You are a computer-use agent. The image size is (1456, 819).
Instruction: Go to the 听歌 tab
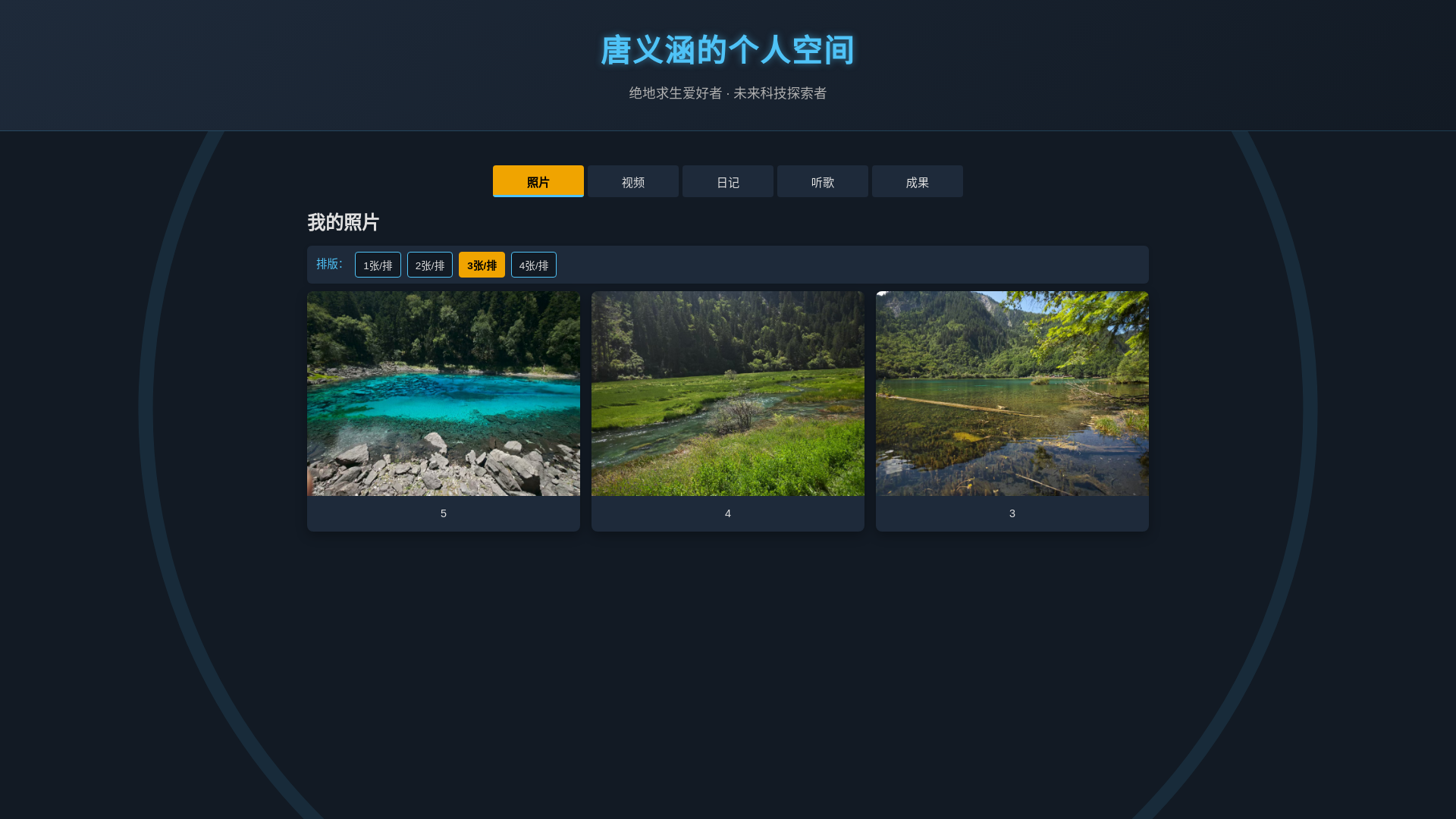pos(823,181)
